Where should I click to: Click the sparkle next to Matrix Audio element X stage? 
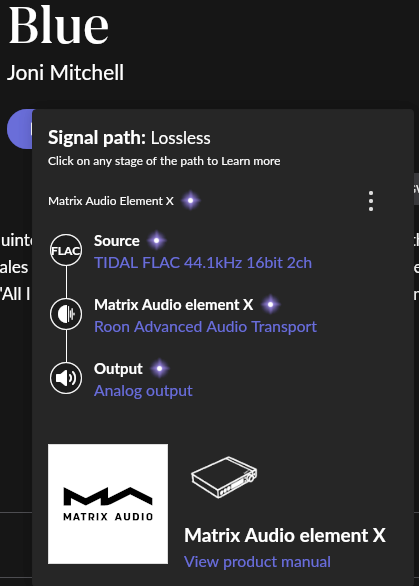(271, 305)
